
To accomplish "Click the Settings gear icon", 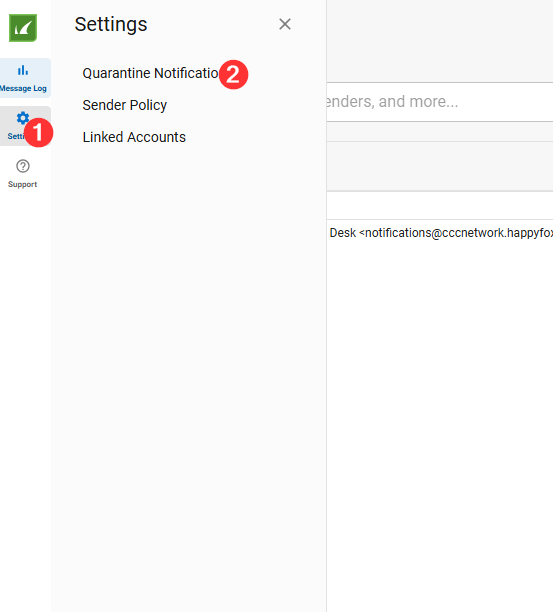I will [x=23, y=117].
